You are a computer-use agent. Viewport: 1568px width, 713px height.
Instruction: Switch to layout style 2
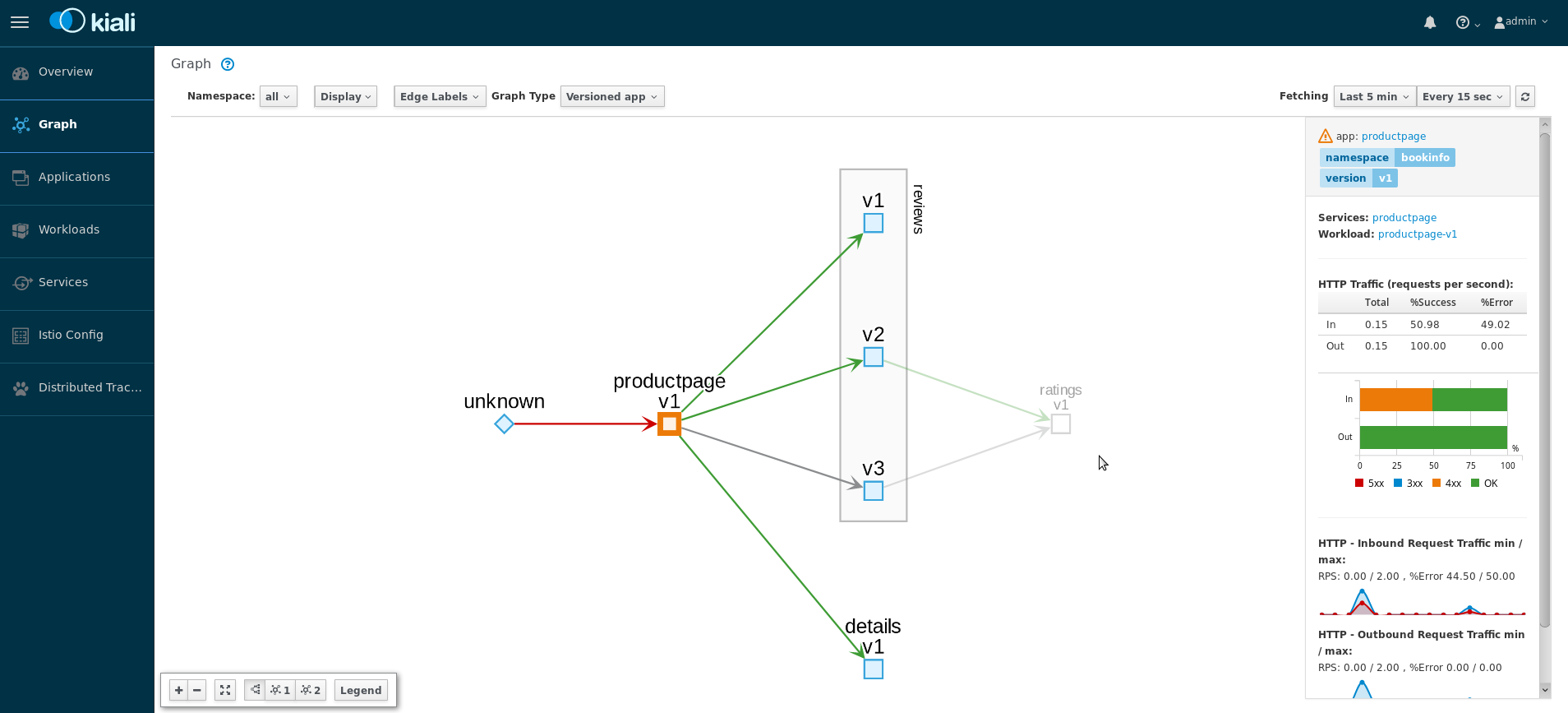[311, 690]
